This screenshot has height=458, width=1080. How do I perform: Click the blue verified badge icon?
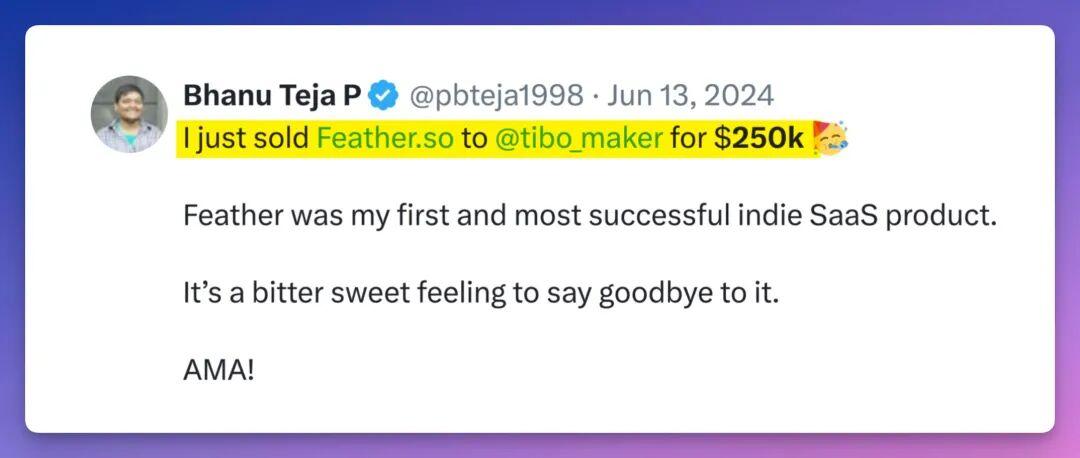pos(383,96)
